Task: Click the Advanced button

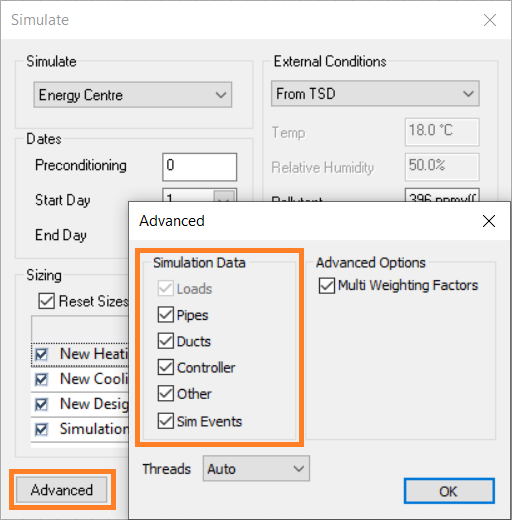Action: 62,490
